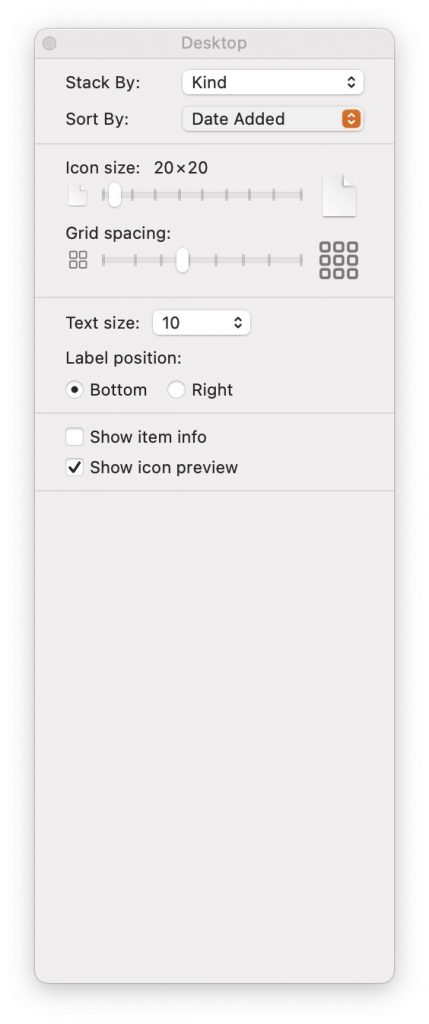Screen dimensions: 429x1024
Task: Uncheck Show icon preview
Action: click(74, 468)
